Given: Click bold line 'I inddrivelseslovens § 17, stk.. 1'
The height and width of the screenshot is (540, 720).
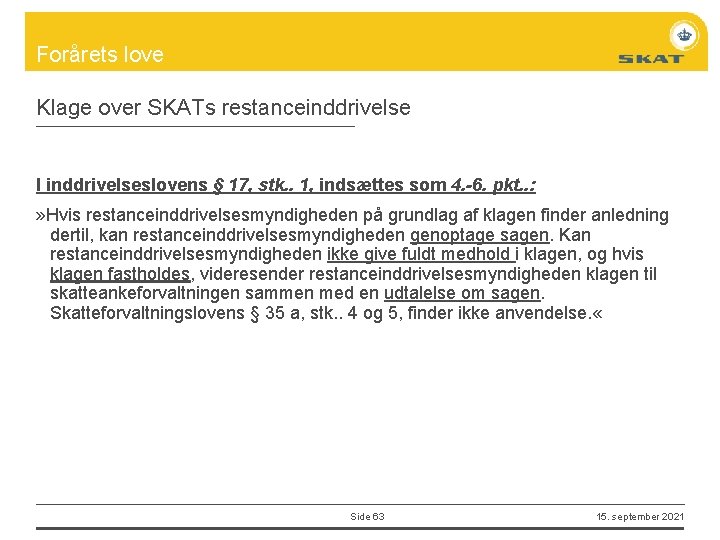Looking at the screenshot, I should (x=174, y=185).
